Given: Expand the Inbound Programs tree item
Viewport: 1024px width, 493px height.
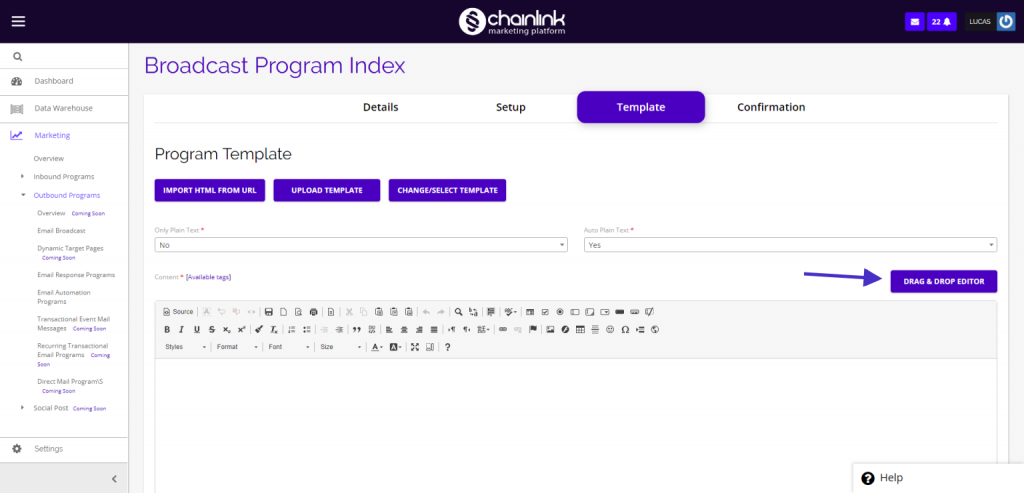Looking at the screenshot, I should point(23,176).
